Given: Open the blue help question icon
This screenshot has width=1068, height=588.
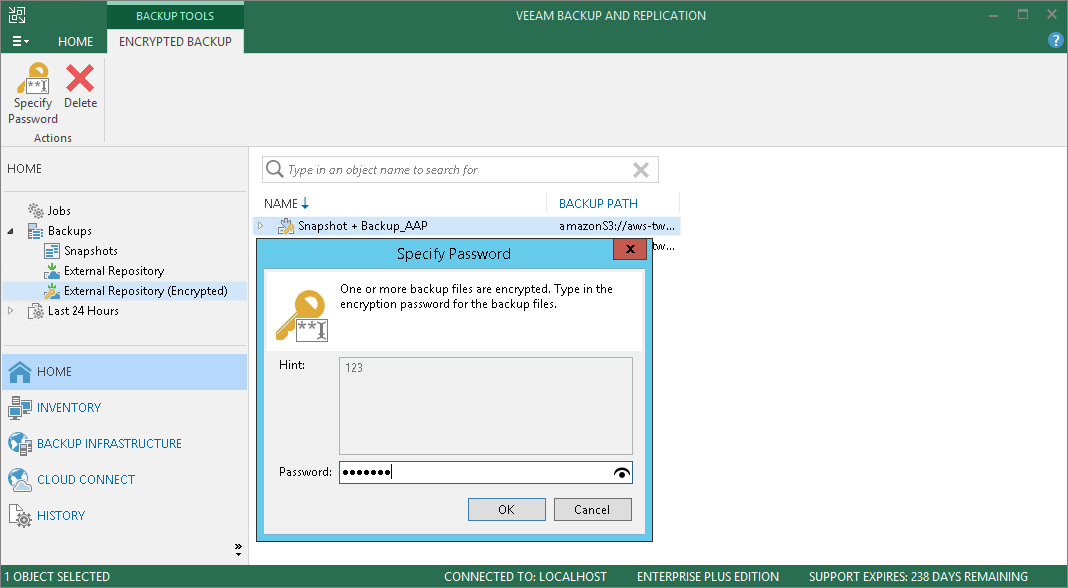Looking at the screenshot, I should [x=1055, y=41].
